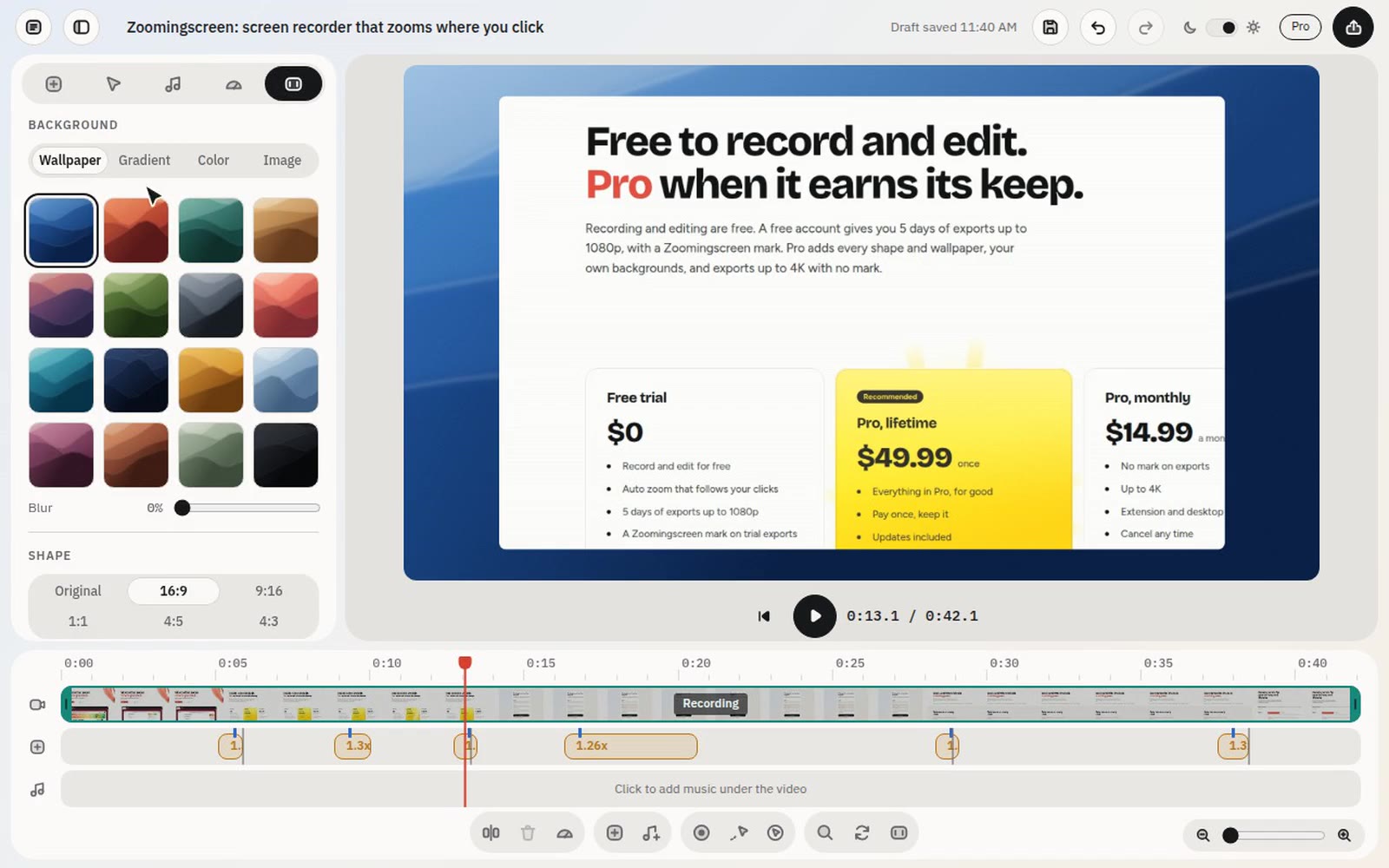The image size is (1389, 868).
Task: Undo the last change
Action: click(1098, 28)
